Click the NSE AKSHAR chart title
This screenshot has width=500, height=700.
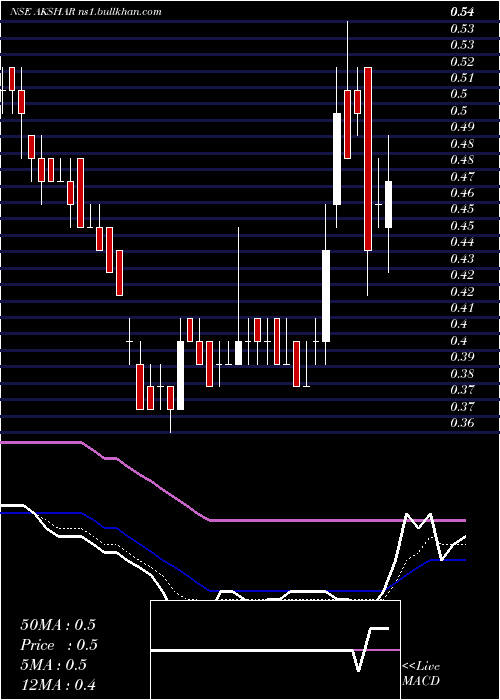[86, 12]
